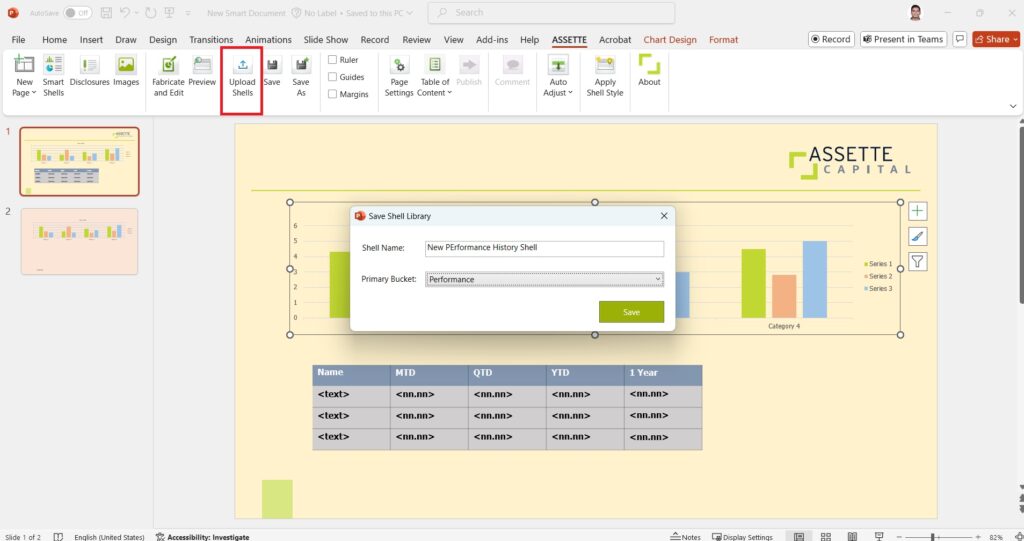Insert Disclosures from the ASSETTE ribbon
This screenshot has height=541, width=1024.
[89, 71]
